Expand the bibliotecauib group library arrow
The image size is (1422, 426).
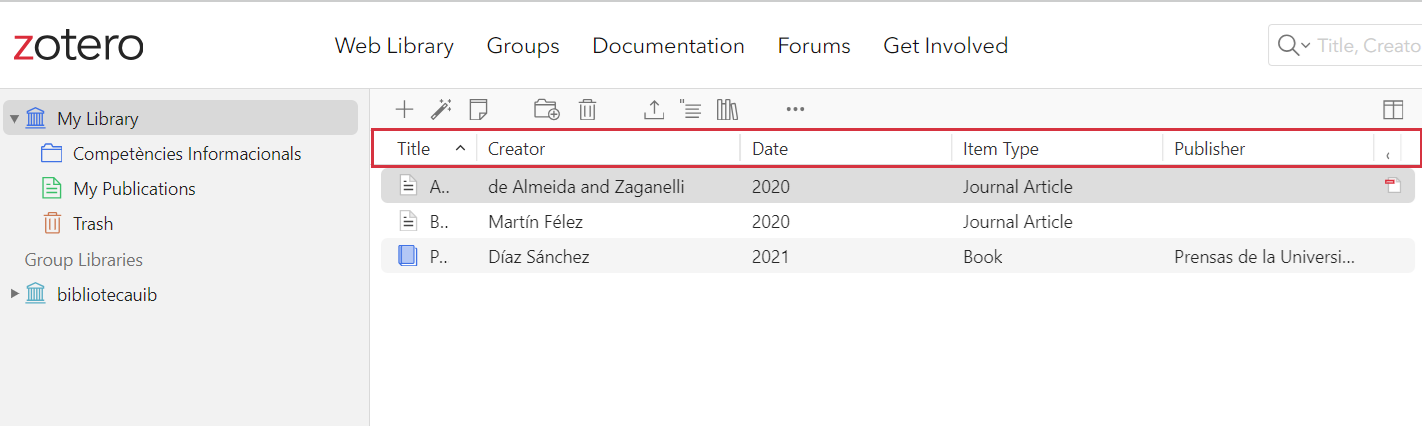click(15, 294)
